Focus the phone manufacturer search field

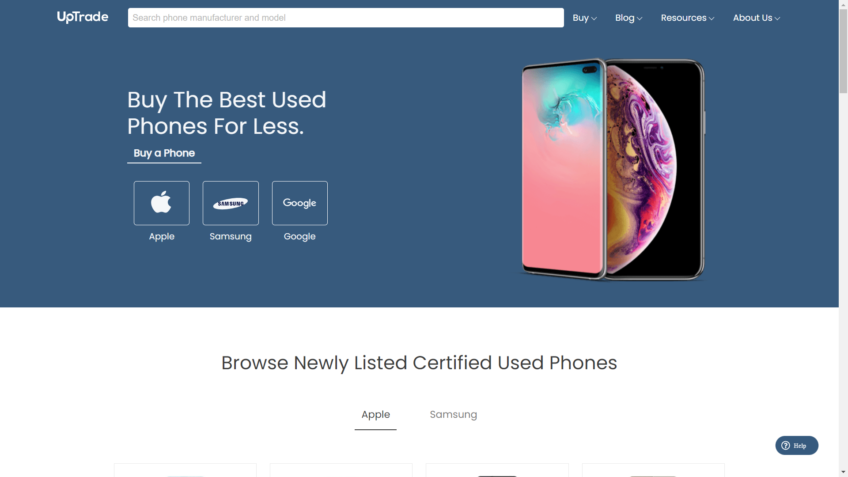coord(346,18)
